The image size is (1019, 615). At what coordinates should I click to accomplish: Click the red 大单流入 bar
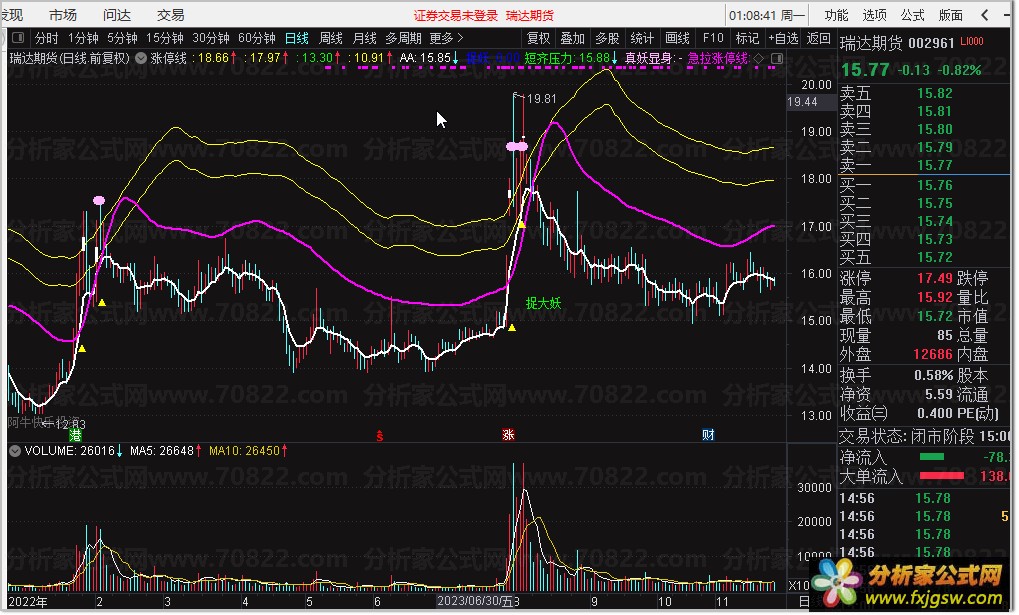[942, 476]
